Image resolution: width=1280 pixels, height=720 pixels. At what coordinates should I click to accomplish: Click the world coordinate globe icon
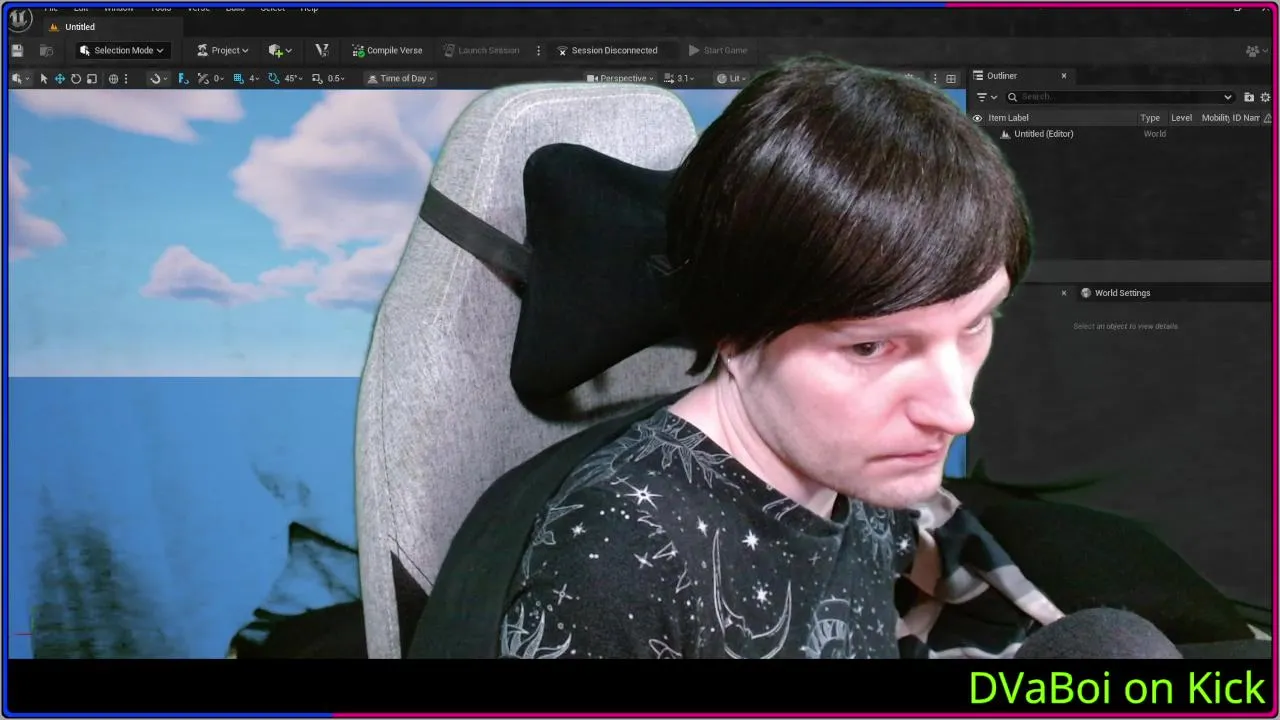(x=113, y=78)
